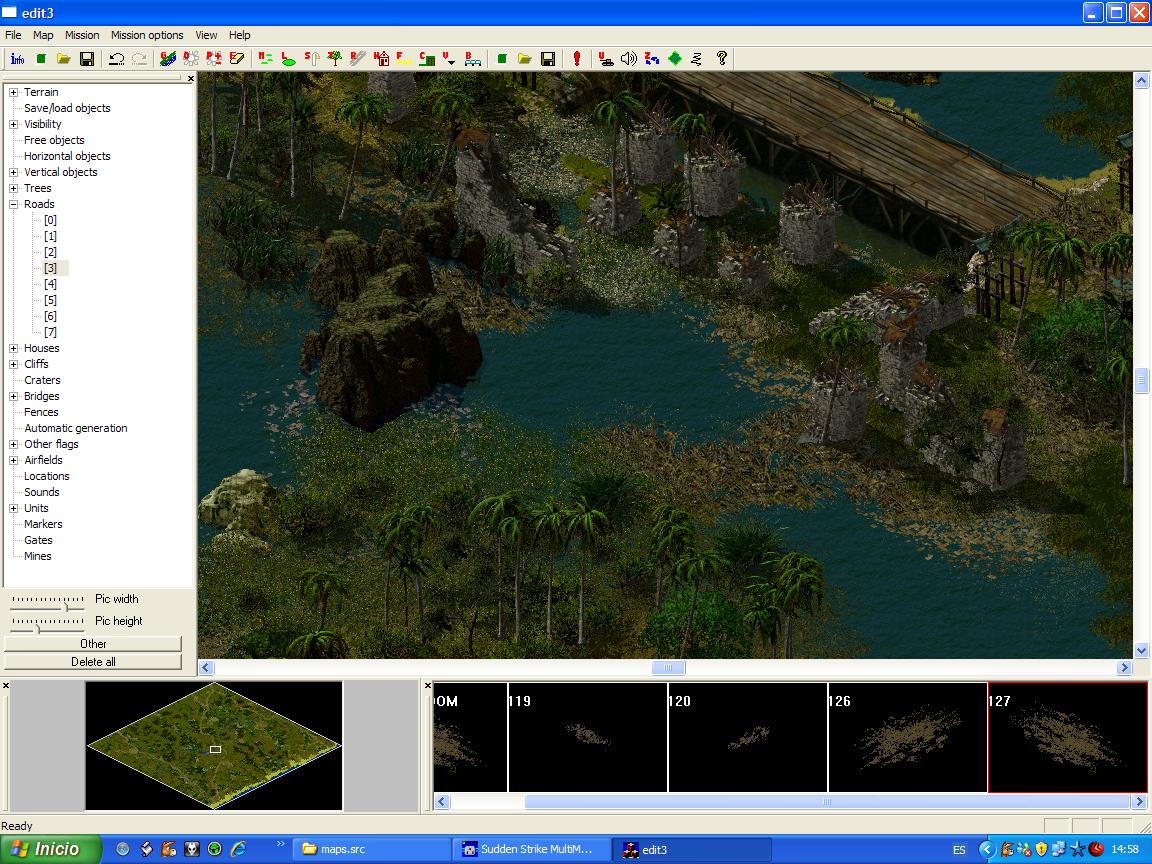The height and width of the screenshot is (864, 1152).
Task: Expand the Vertical objects node
Action: coord(13,173)
